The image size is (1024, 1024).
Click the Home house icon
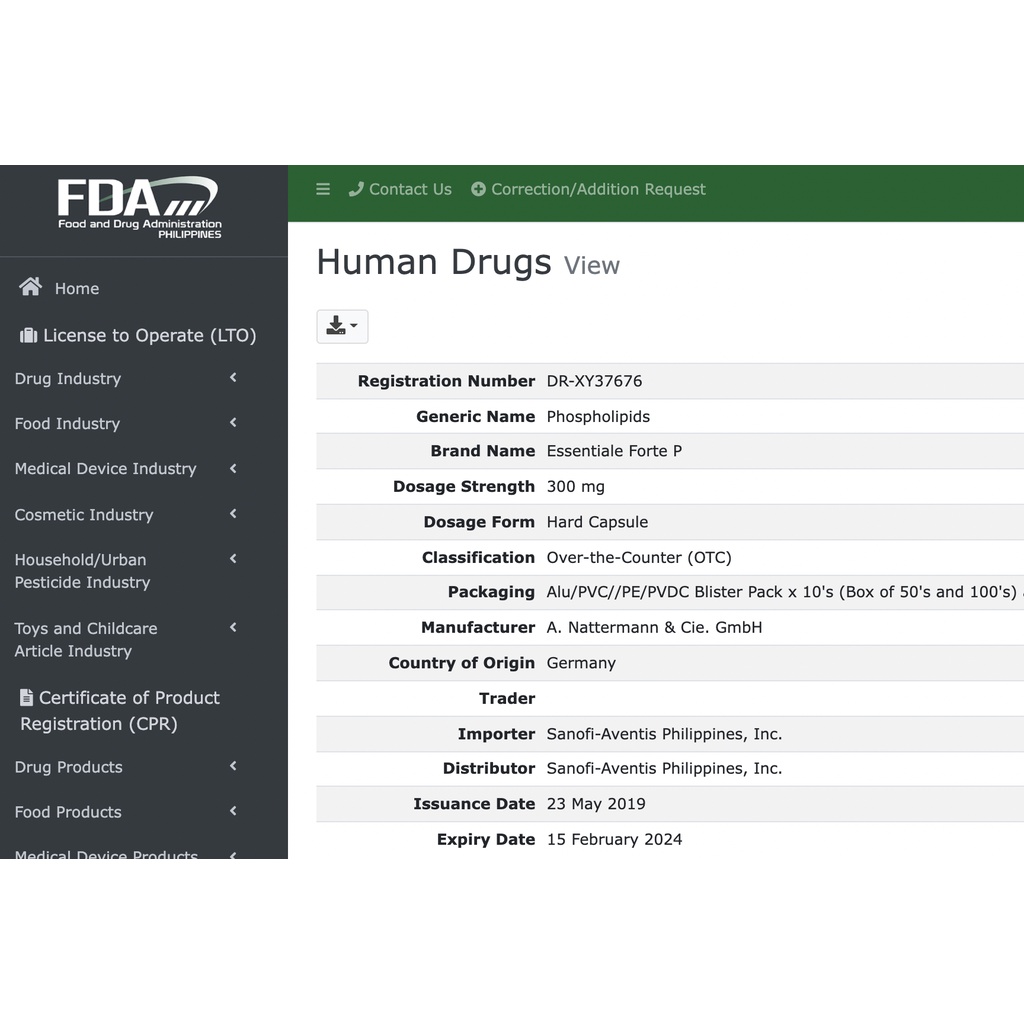click(31, 288)
